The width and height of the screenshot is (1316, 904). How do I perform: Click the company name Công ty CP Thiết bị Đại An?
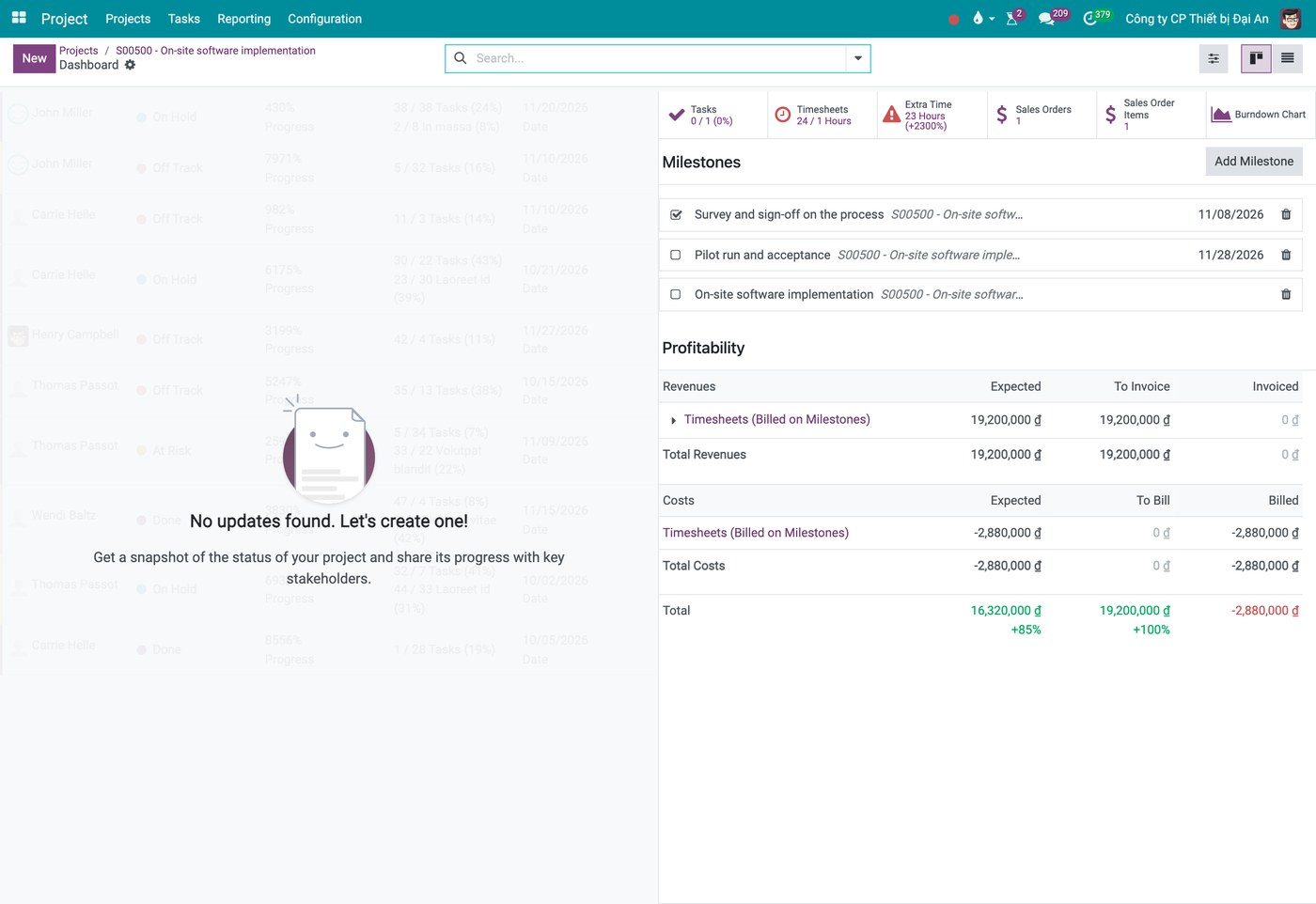click(x=1197, y=19)
